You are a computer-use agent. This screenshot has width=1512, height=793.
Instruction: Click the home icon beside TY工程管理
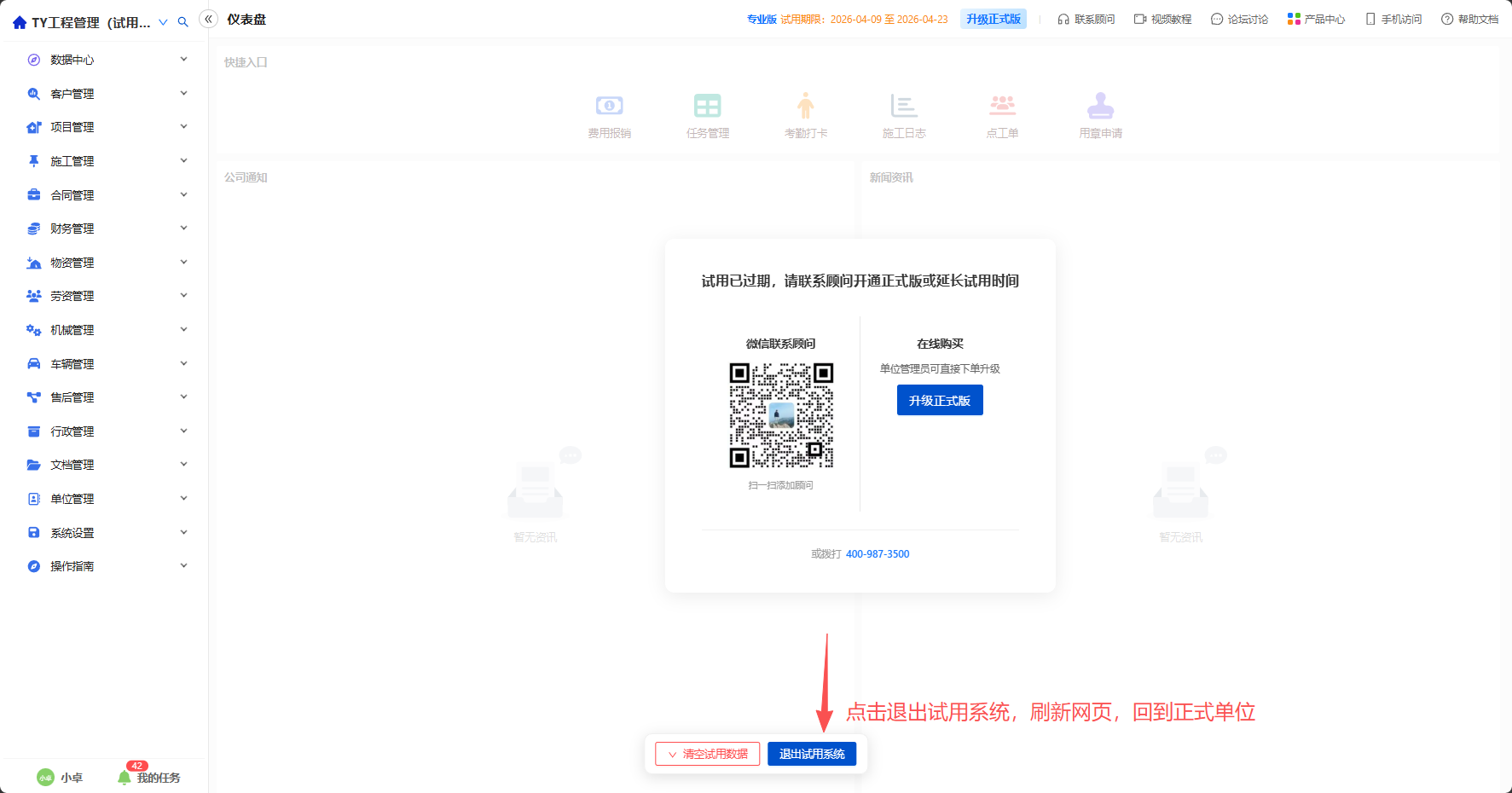pyautogui.click(x=20, y=22)
